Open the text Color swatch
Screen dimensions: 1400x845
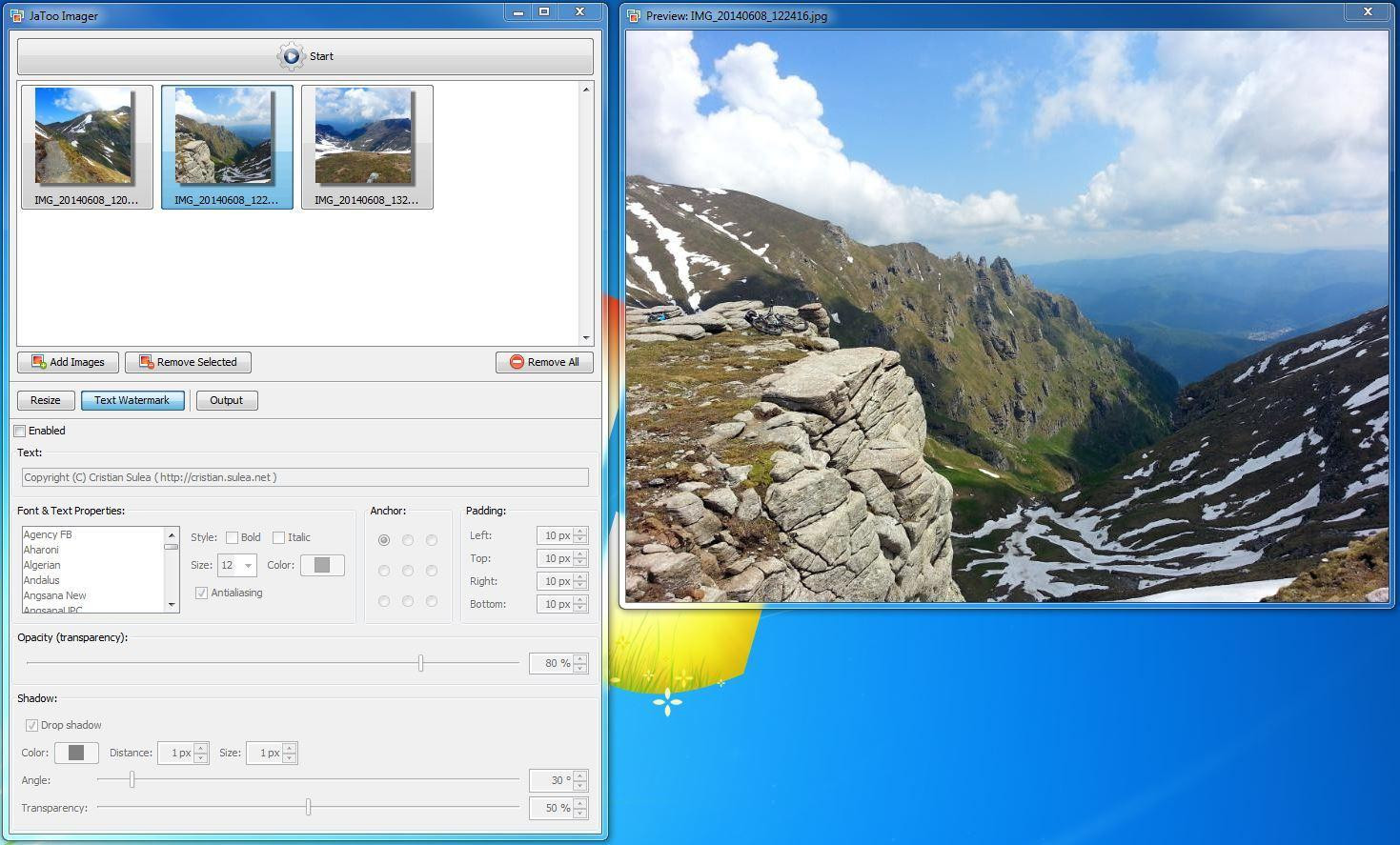(x=322, y=565)
